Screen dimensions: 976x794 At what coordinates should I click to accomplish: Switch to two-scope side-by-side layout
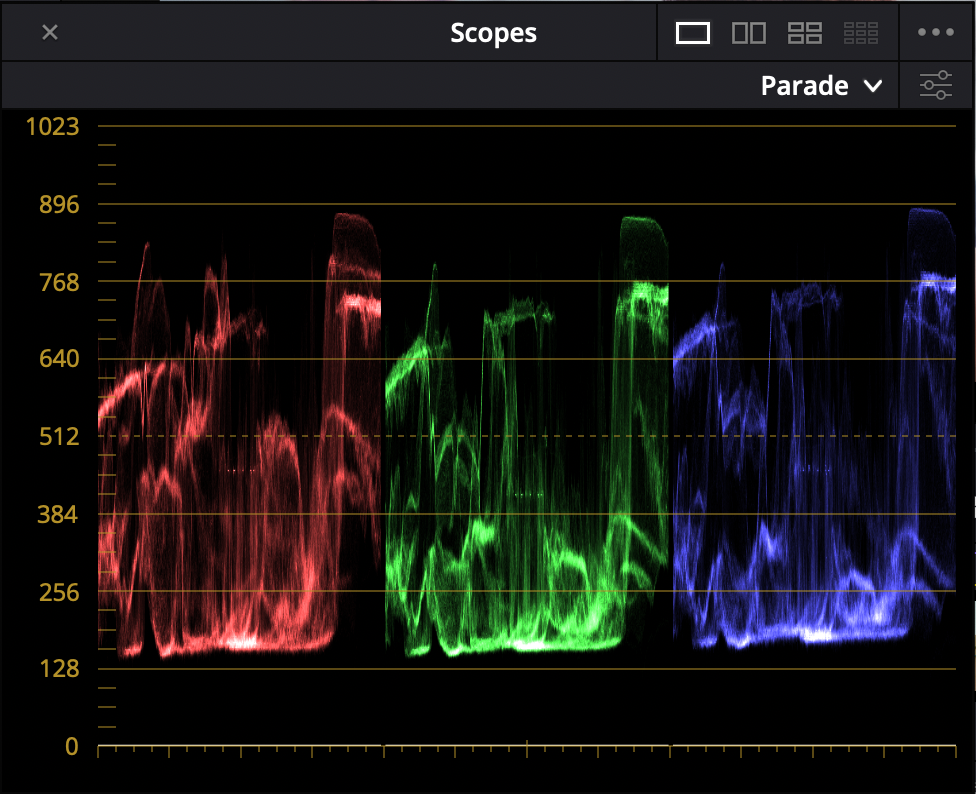pos(748,33)
